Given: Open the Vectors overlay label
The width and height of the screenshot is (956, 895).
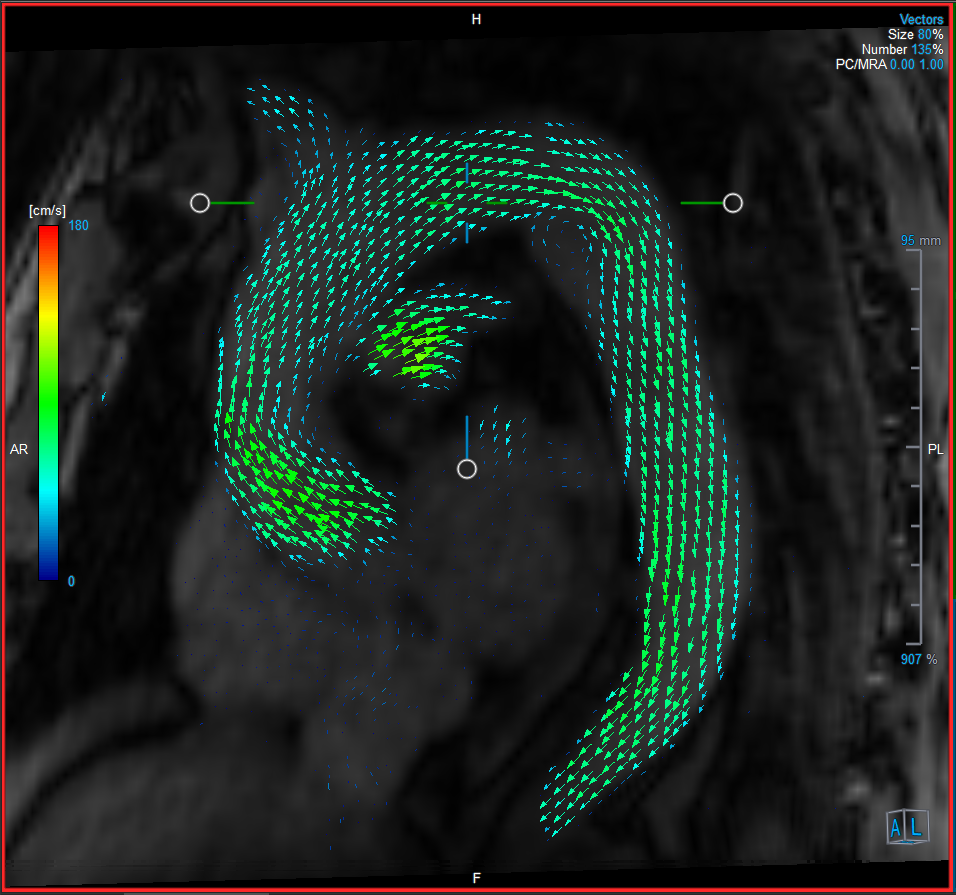Looking at the screenshot, I should 921,20.
